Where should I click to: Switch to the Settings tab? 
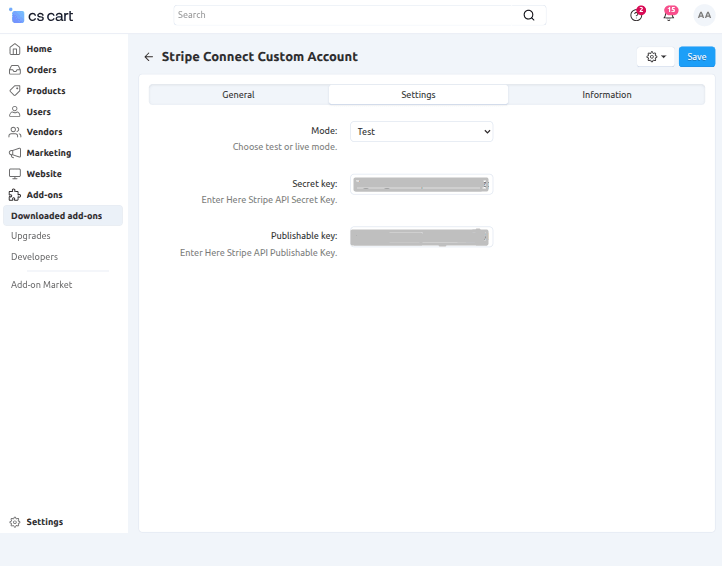click(x=418, y=94)
